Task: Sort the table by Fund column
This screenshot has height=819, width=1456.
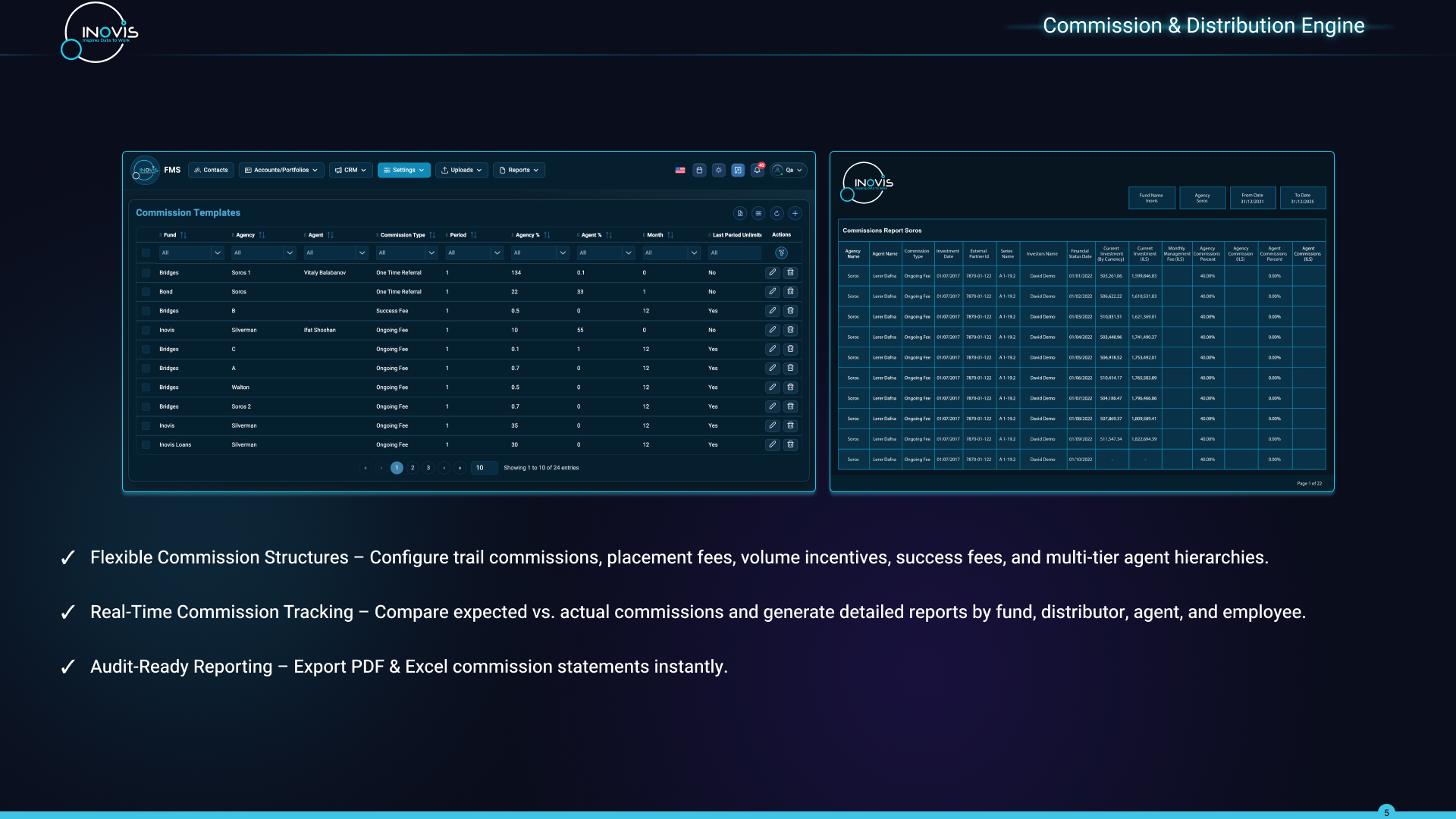Action: click(x=184, y=235)
